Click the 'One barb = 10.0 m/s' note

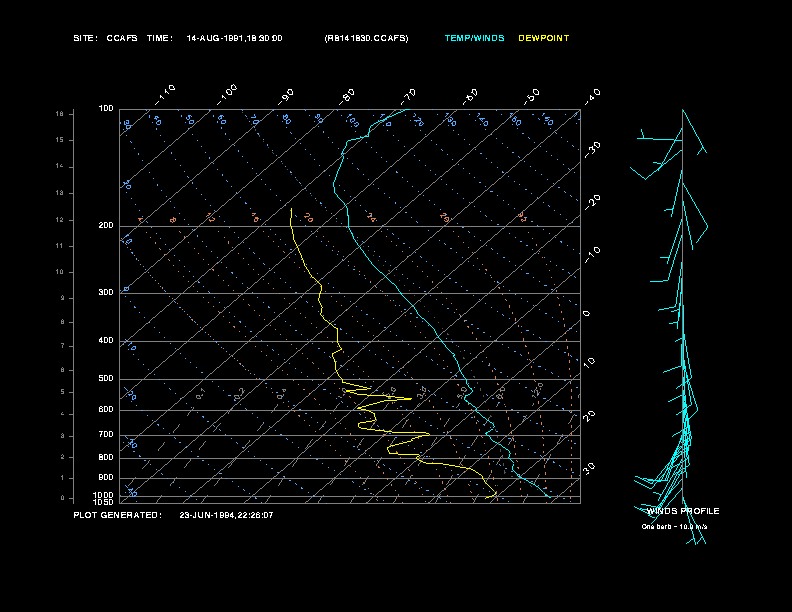(x=674, y=527)
